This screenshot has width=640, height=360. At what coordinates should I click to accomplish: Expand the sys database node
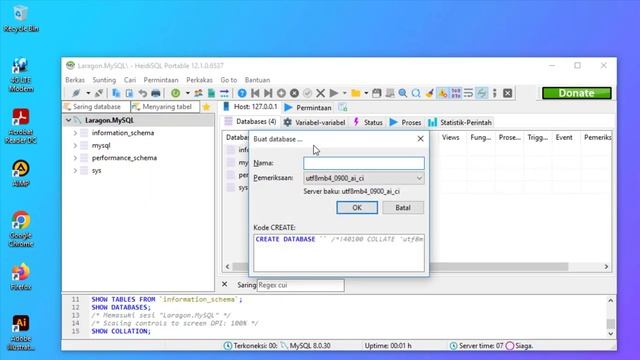(x=75, y=171)
